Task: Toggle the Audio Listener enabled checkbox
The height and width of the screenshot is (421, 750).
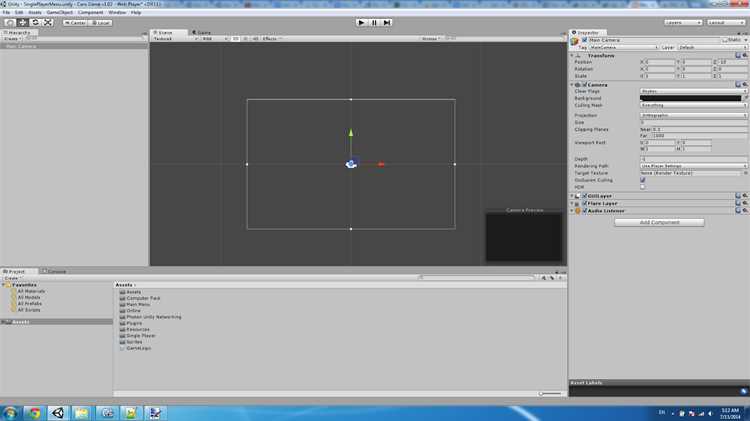Action: coord(585,210)
